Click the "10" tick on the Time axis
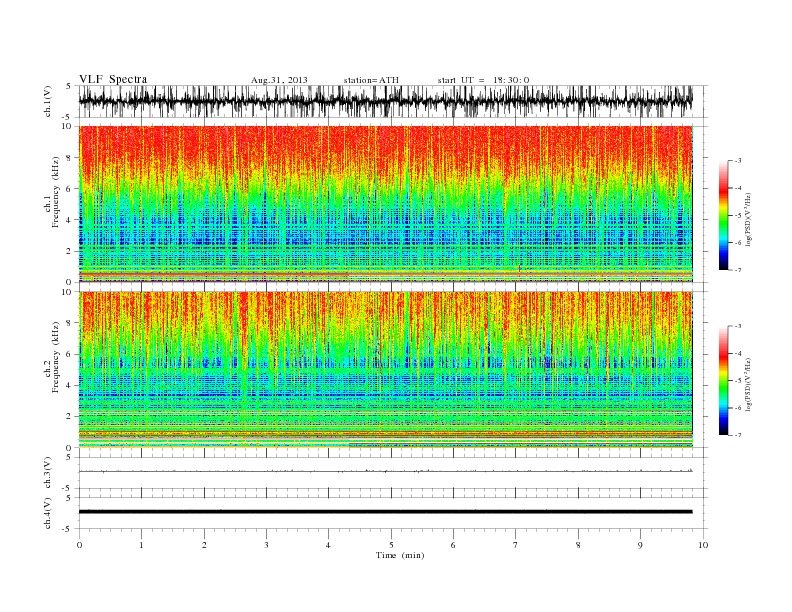792x612 pixels. click(703, 545)
